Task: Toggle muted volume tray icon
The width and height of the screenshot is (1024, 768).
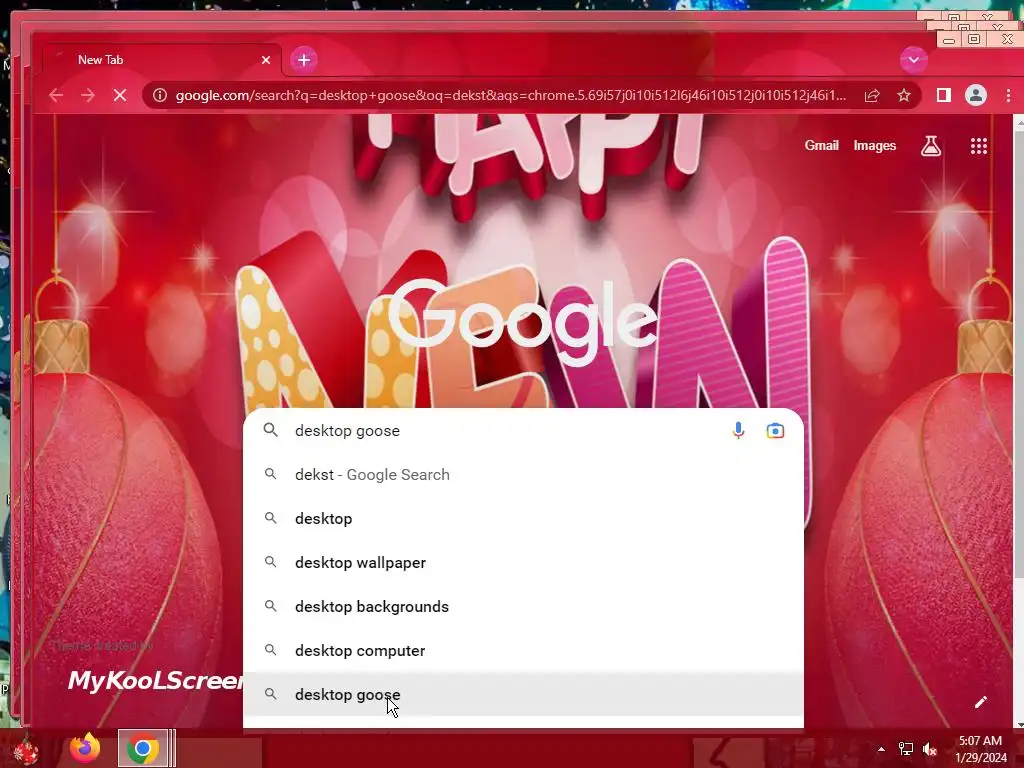Action: pyautogui.click(x=930, y=749)
